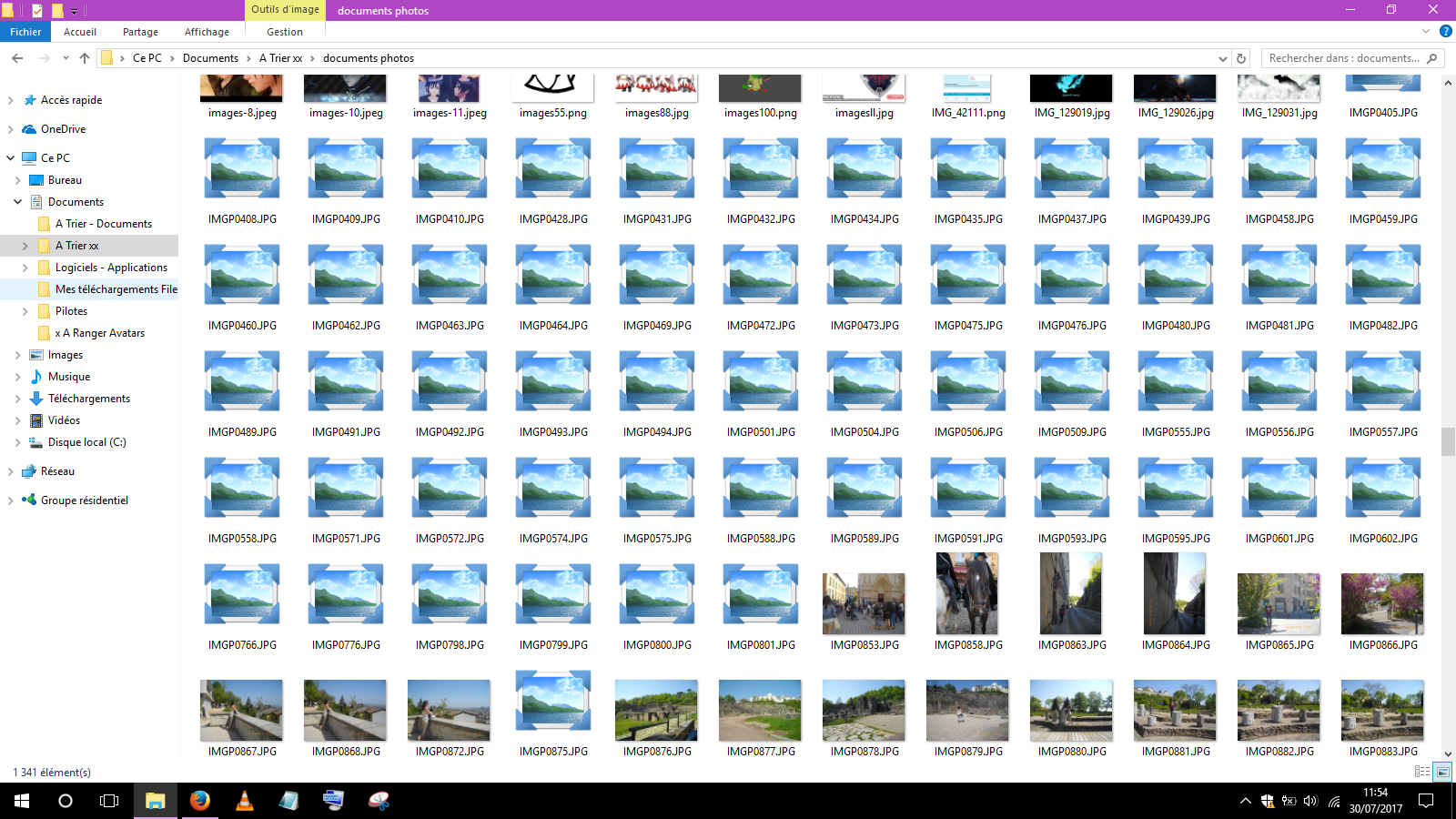
Task: Click scrollbar down arrow
Action: [x=1448, y=753]
